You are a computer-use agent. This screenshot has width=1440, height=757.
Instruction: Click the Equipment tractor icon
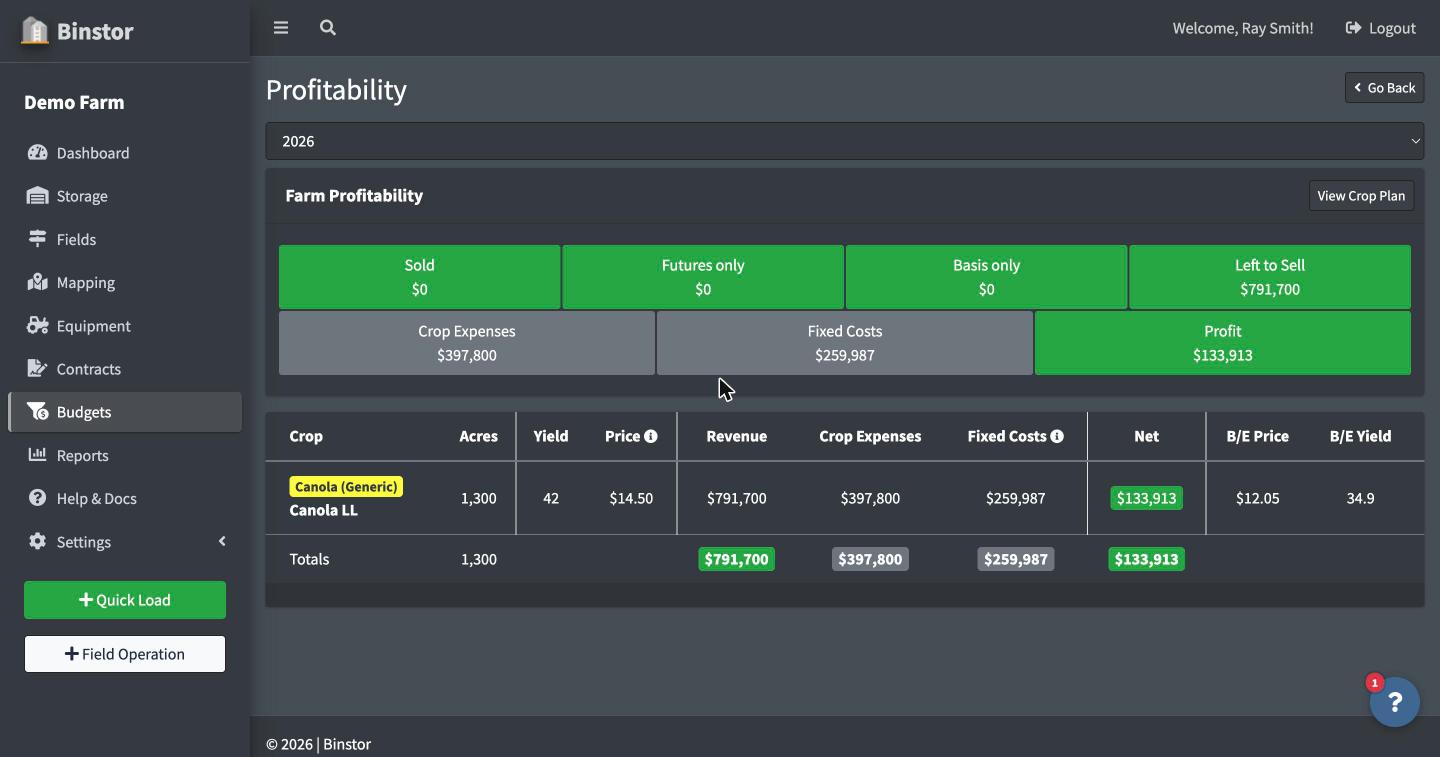[x=38, y=326]
